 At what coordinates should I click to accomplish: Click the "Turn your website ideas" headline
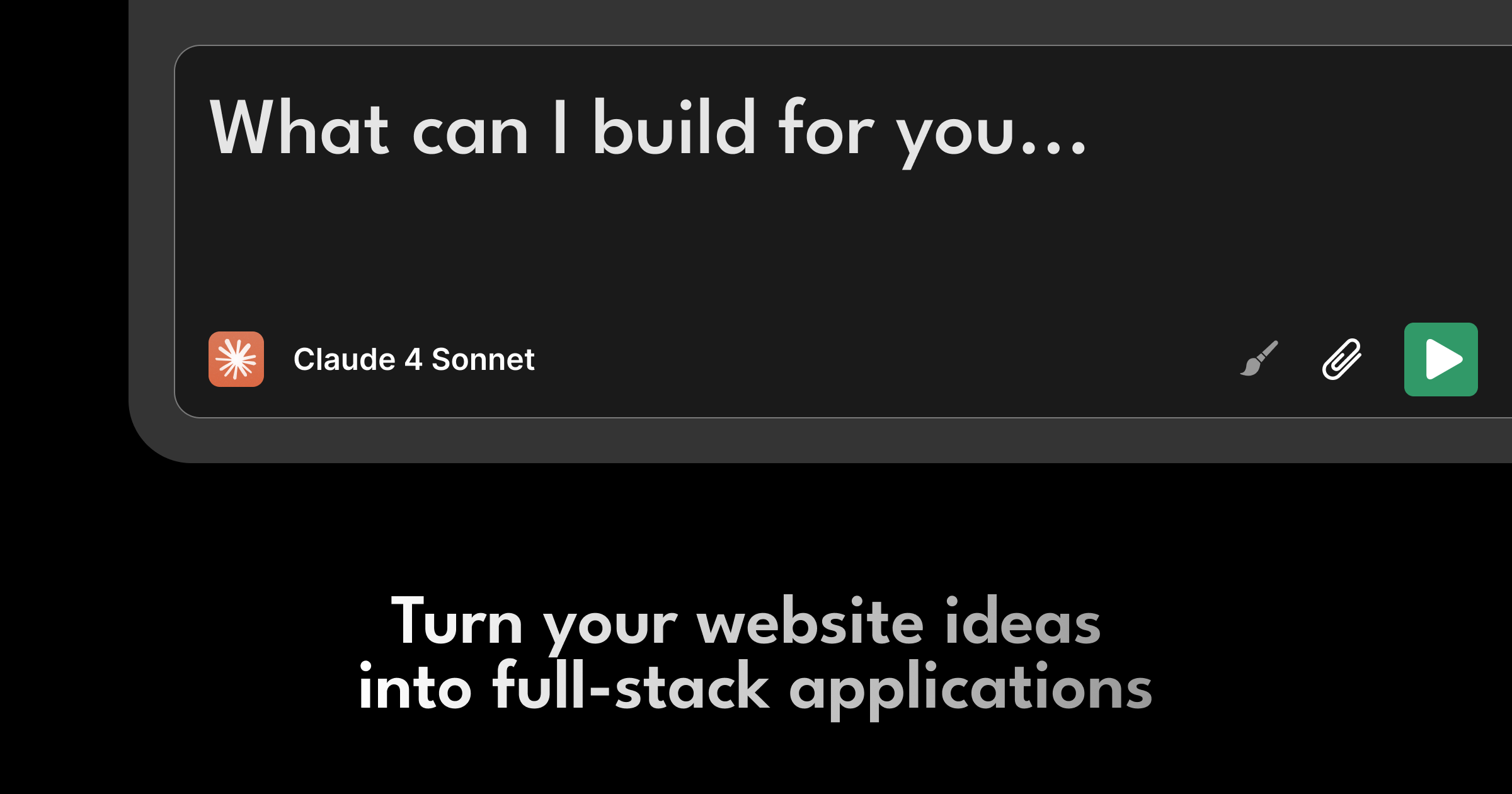[746, 623]
